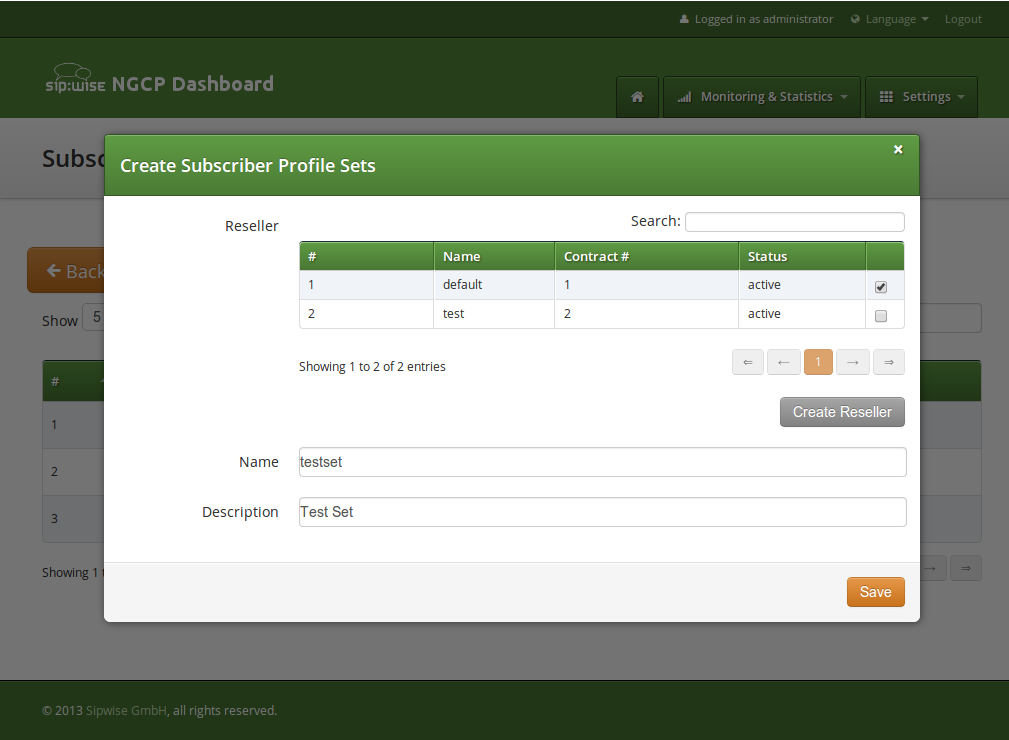The width and height of the screenshot is (1009, 740).
Task: Click inside the Search field
Action: click(794, 221)
